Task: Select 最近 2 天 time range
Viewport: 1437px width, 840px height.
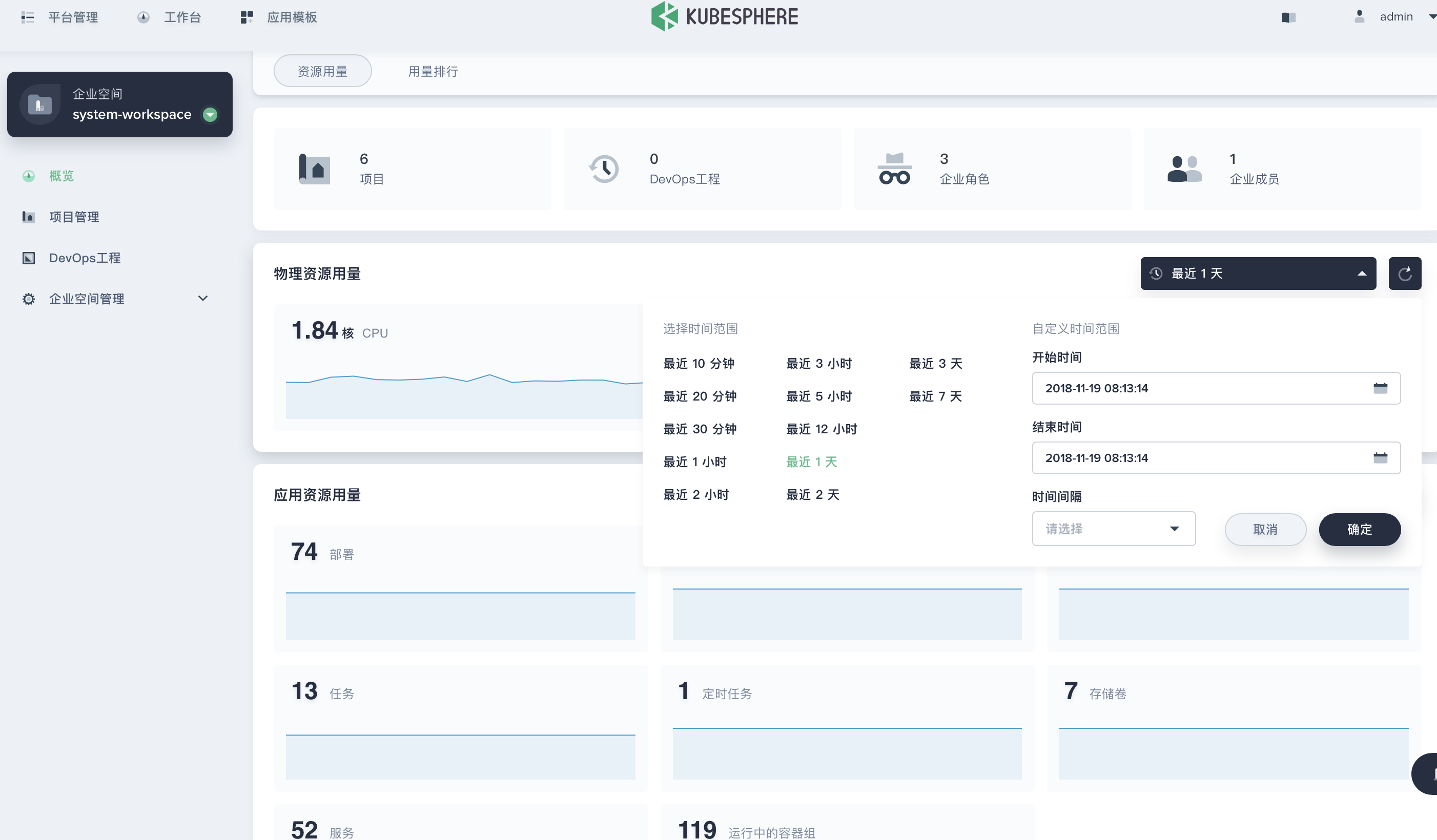Action: coord(813,495)
